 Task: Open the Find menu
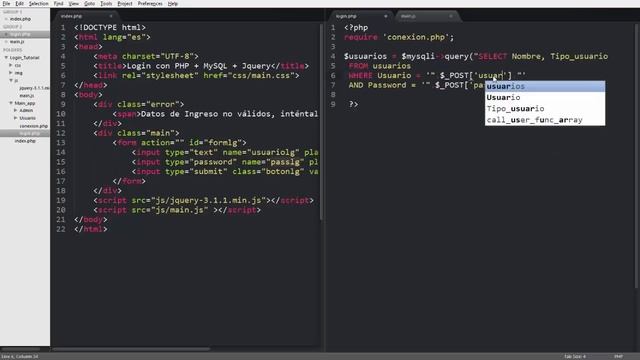[x=58, y=3]
